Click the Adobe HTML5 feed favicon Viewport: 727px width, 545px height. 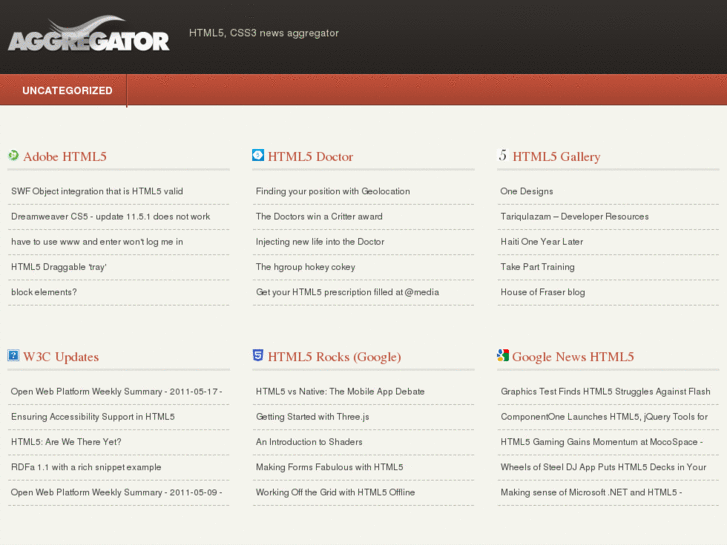[x=13, y=155]
